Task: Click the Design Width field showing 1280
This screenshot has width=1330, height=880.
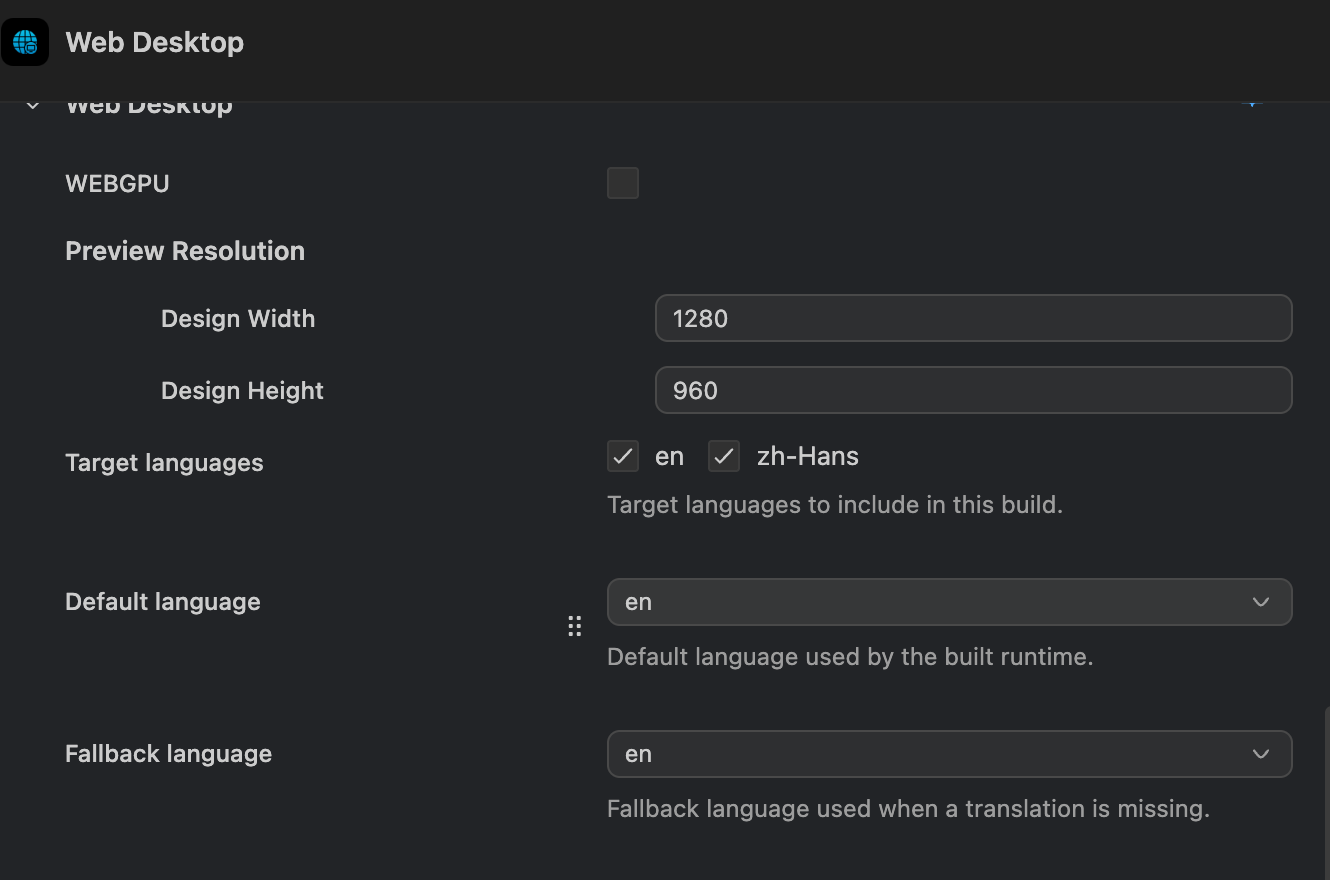Action: click(973, 318)
